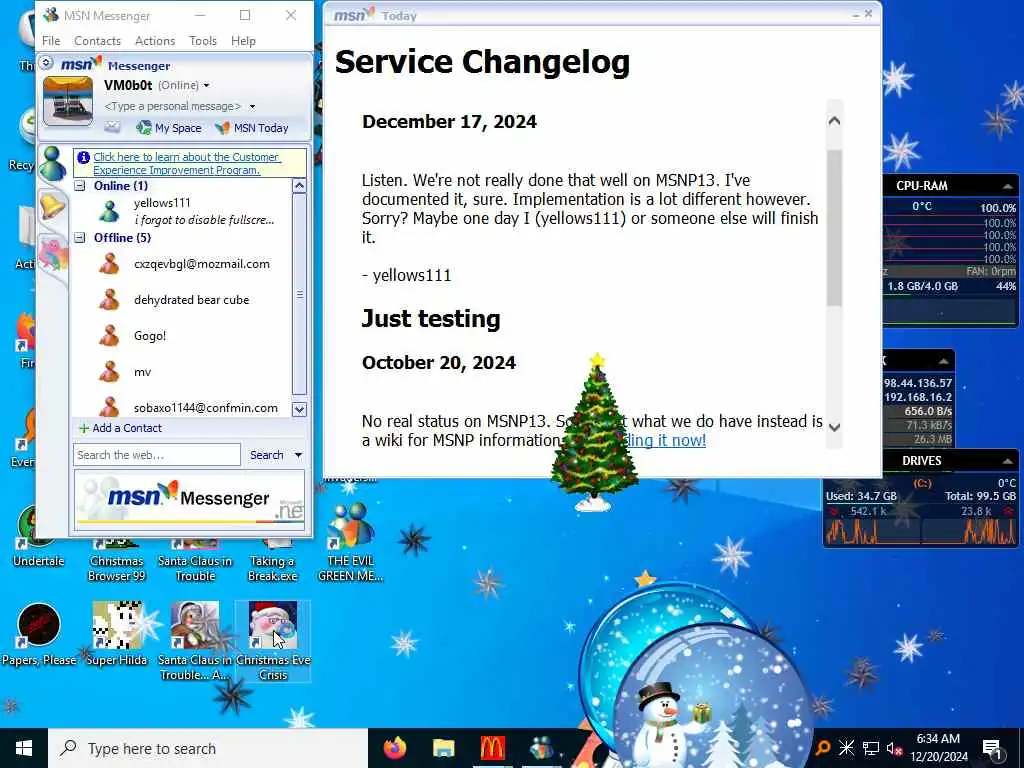Open the Papers, Please shortcut
The image size is (1024, 768).
click(39, 635)
